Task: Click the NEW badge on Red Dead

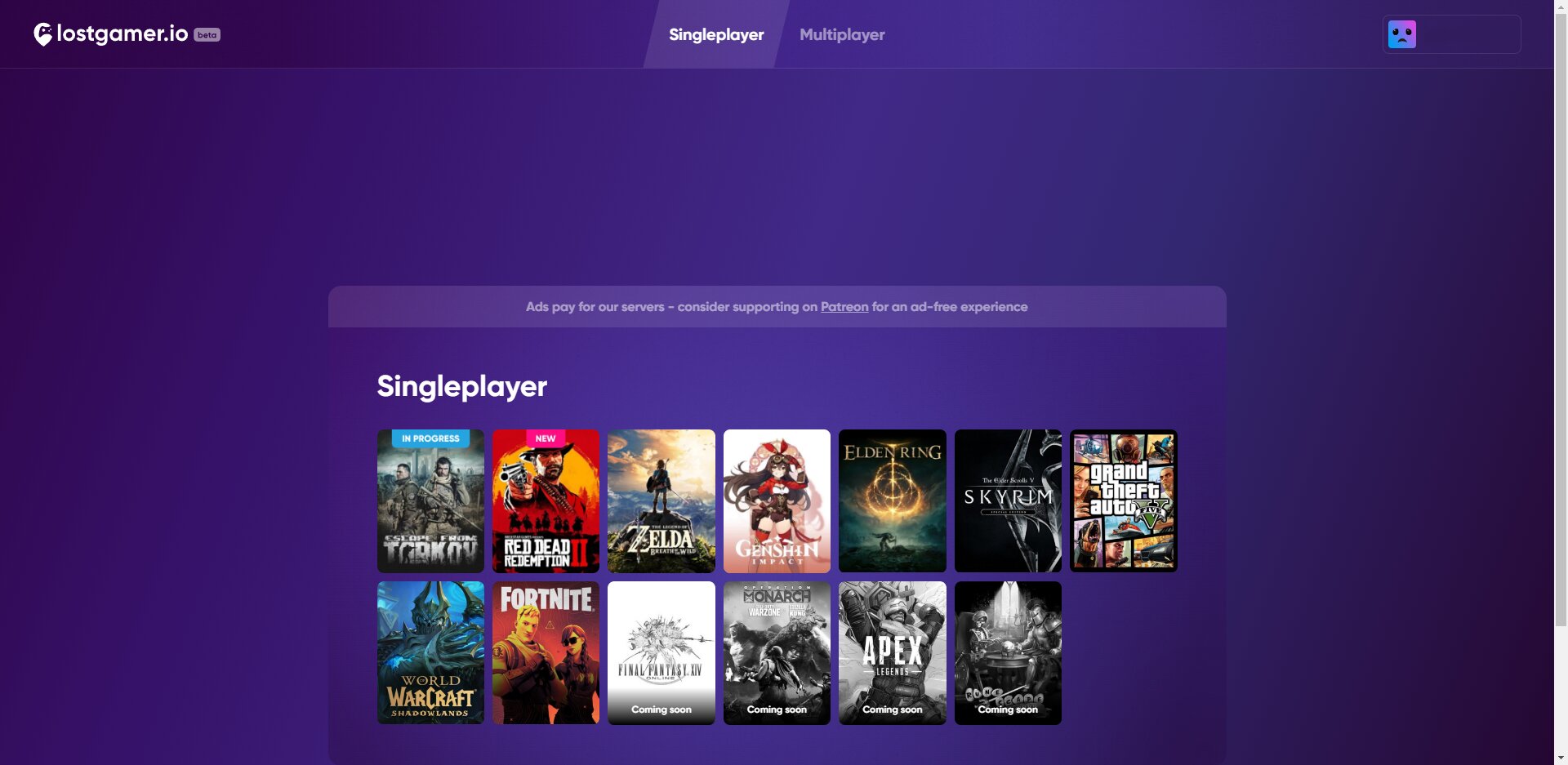Action: pyautogui.click(x=546, y=438)
